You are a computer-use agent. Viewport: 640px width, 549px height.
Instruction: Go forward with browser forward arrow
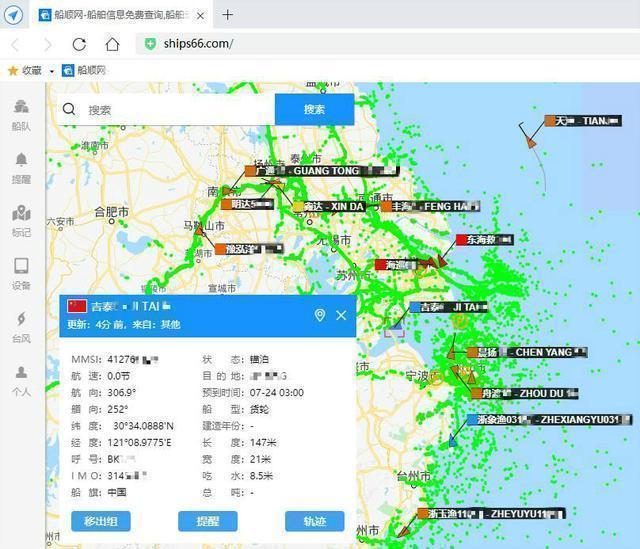click(48, 44)
